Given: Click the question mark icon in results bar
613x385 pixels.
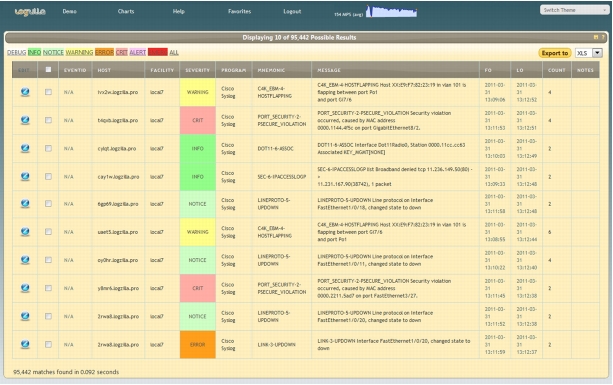Looking at the screenshot, I should point(603,37).
